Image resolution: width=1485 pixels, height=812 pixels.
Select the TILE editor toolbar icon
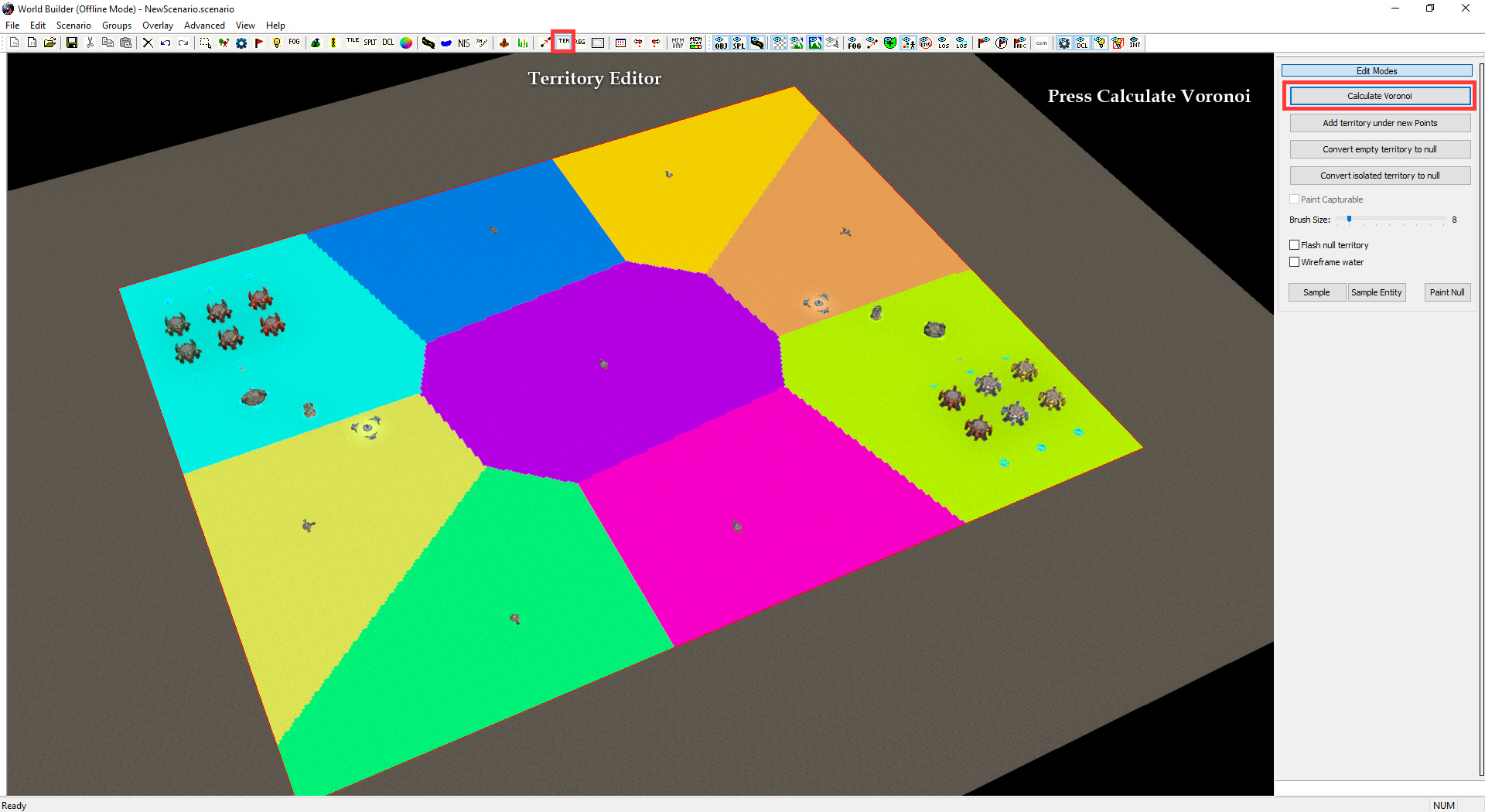click(x=353, y=43)
